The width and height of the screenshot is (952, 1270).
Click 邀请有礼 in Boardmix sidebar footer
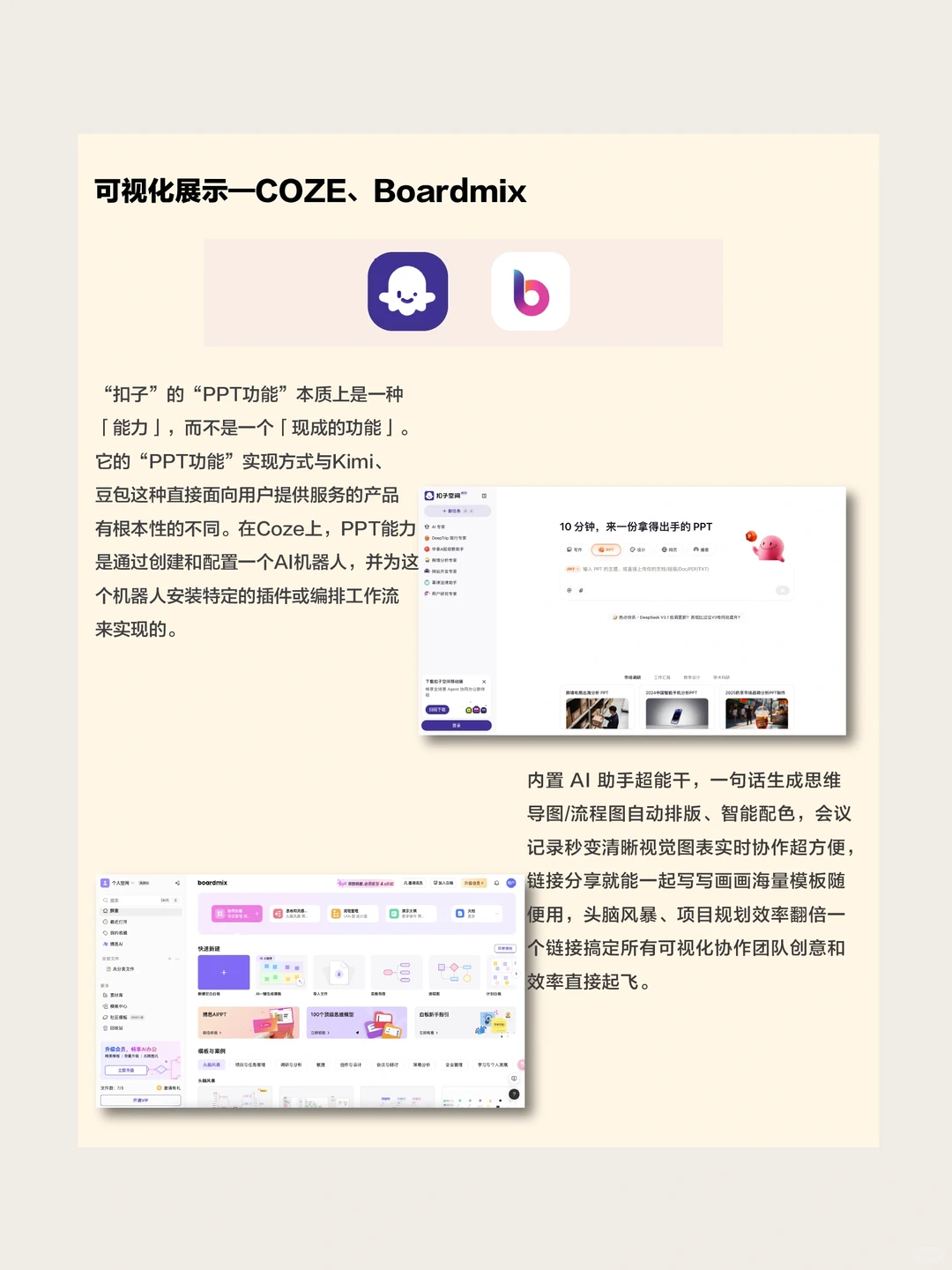(168, 1088)
